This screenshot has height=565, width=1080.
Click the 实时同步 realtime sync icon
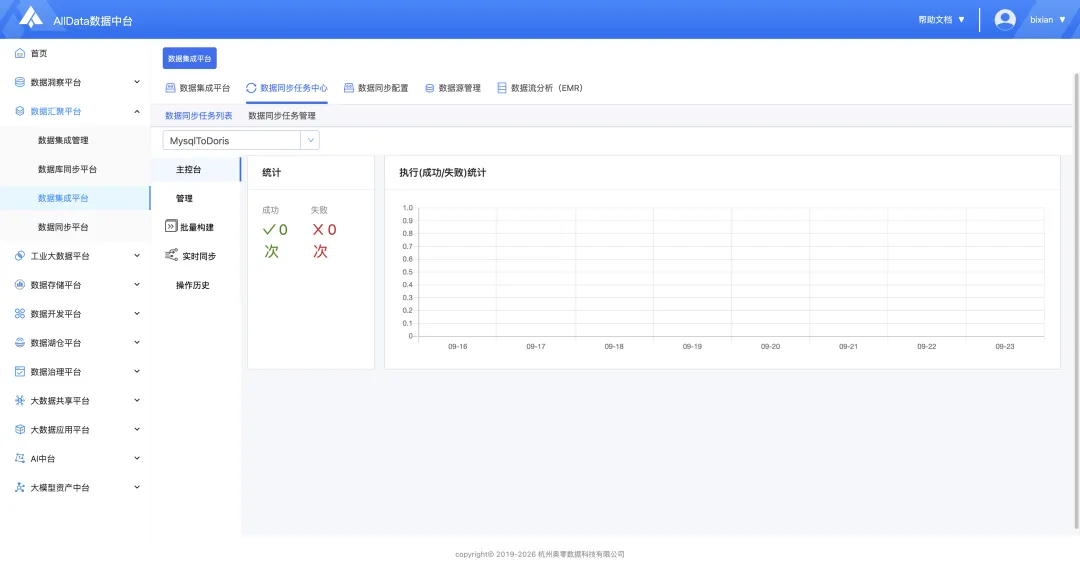pos(172,255)
